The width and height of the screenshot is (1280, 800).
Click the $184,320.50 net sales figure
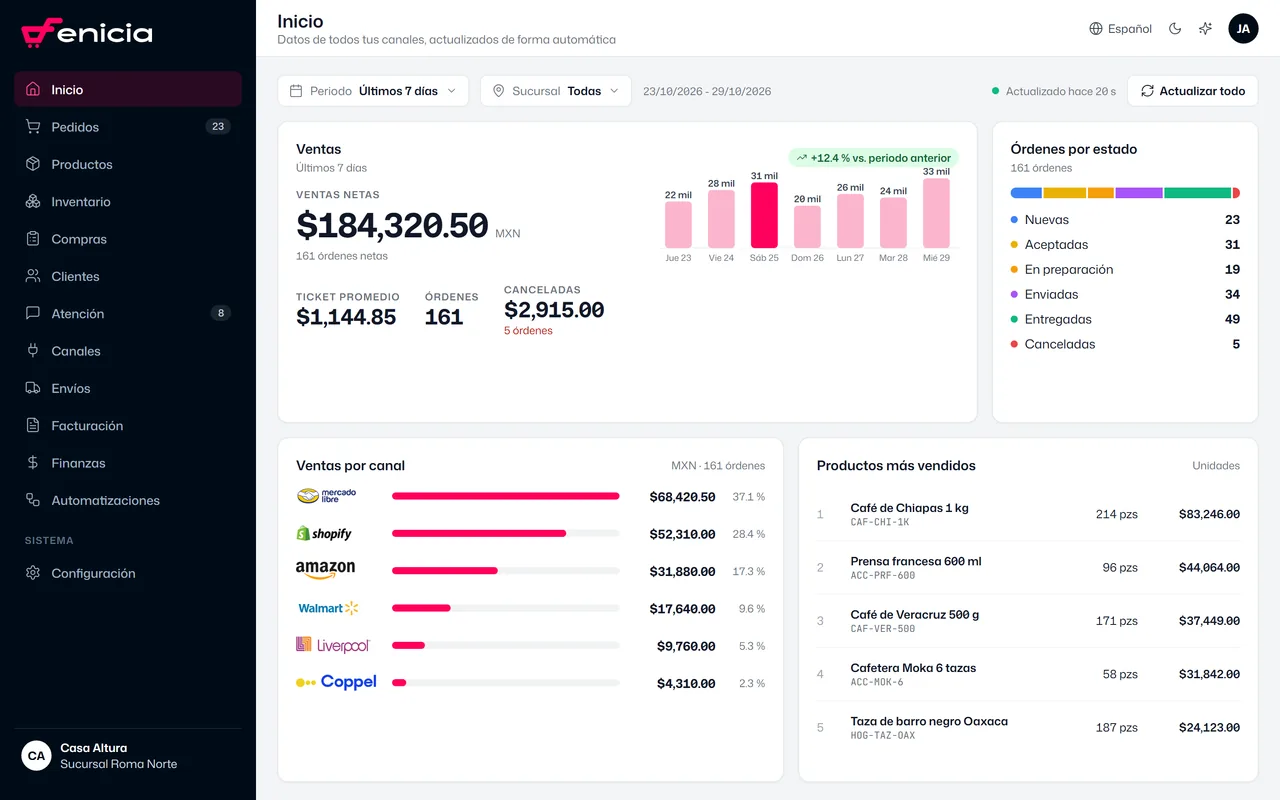(x=392, y=226)
